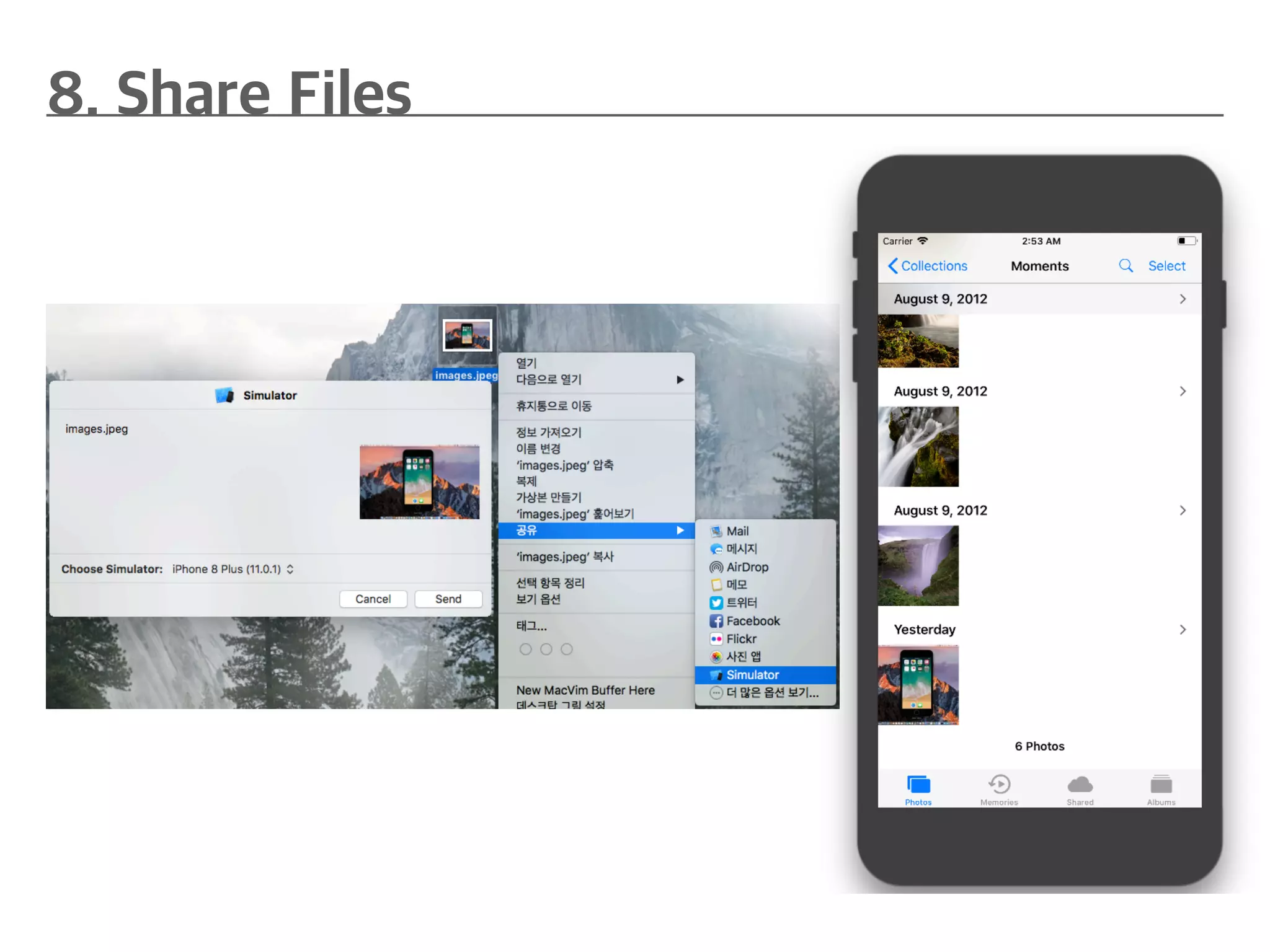The width and height of the screenshot is (1270, 952).
Task: Choose Flickr in the share submenu
Action: [741, 639]
